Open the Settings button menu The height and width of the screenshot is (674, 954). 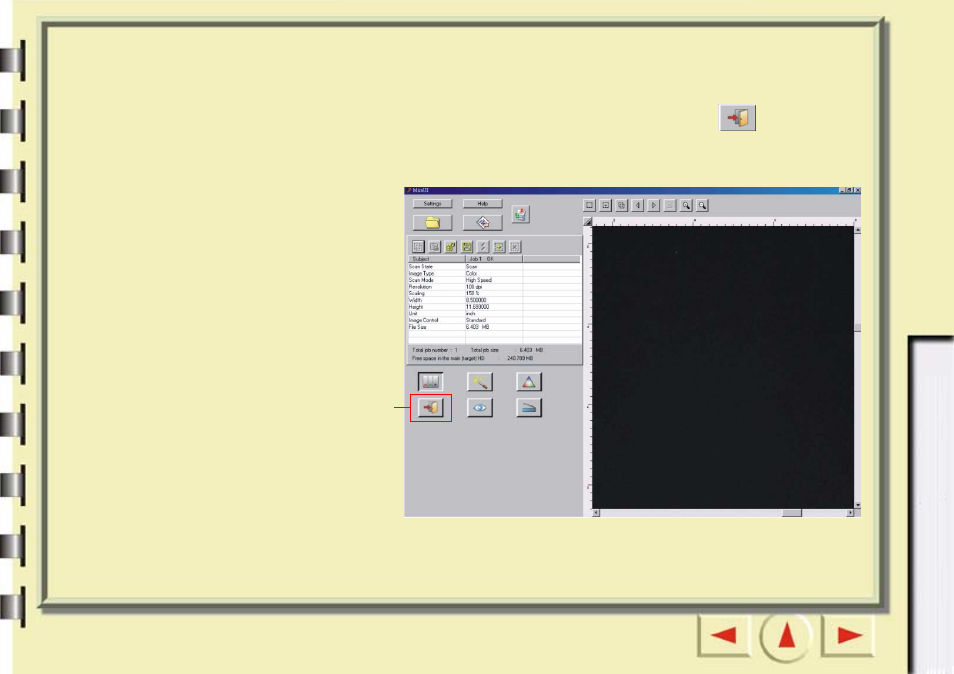tap(433, 204)
